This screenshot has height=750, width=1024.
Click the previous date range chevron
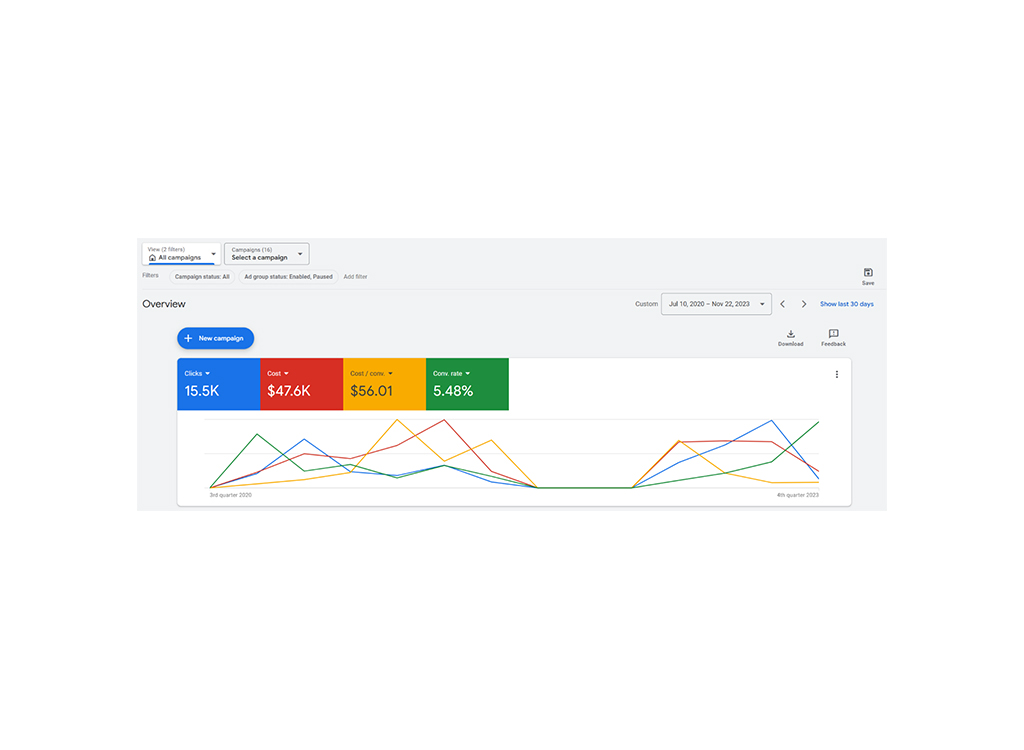tap(782, 304)
